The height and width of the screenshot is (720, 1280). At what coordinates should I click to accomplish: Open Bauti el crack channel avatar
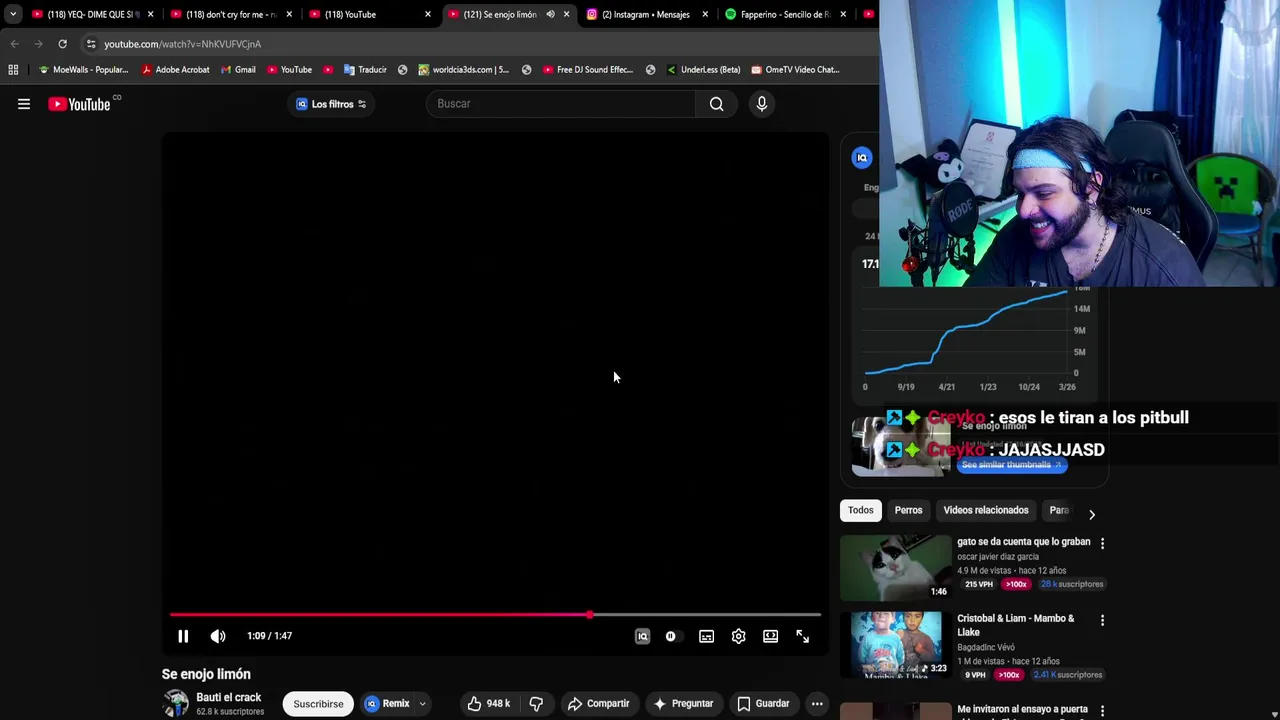pos(176,704)
